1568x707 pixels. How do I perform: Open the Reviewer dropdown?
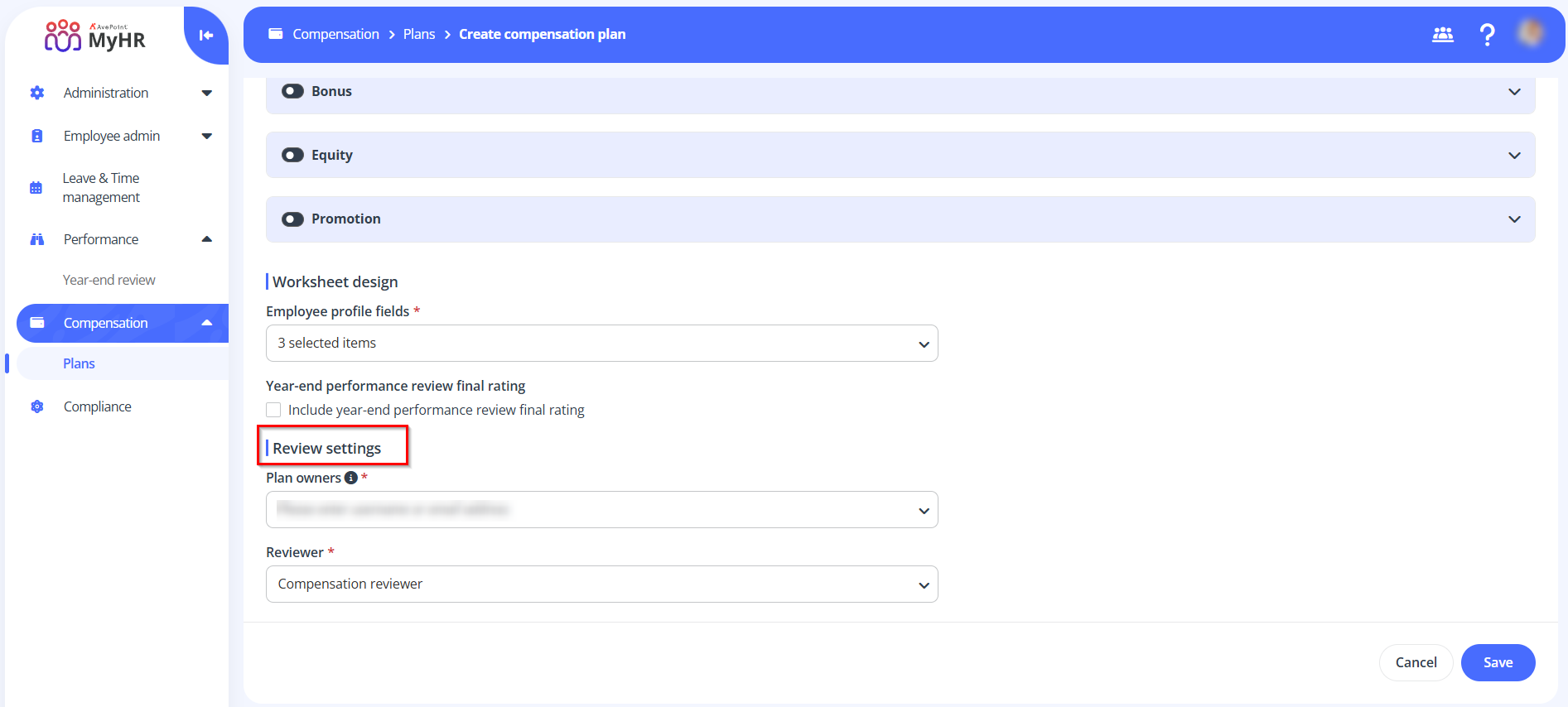point(602,584)
